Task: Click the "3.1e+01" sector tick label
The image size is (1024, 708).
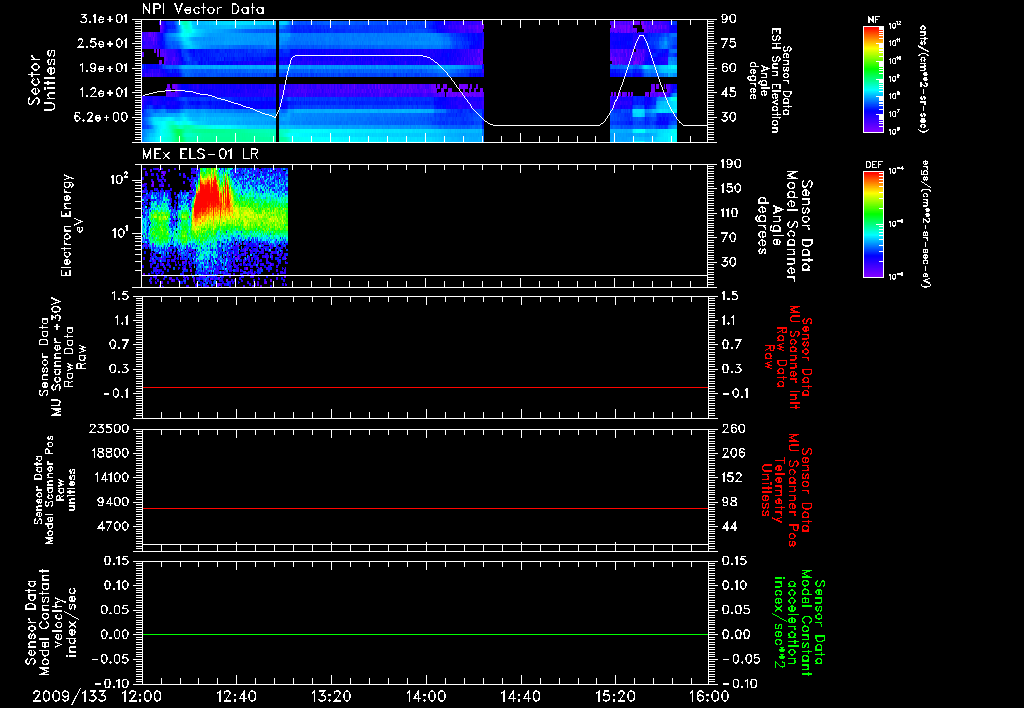Action: 103,19
